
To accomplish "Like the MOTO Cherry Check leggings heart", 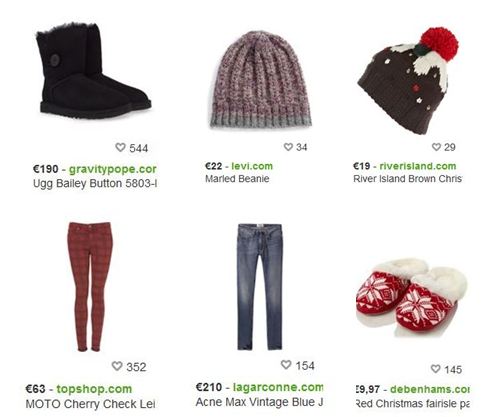I will [x=117, y=366].
